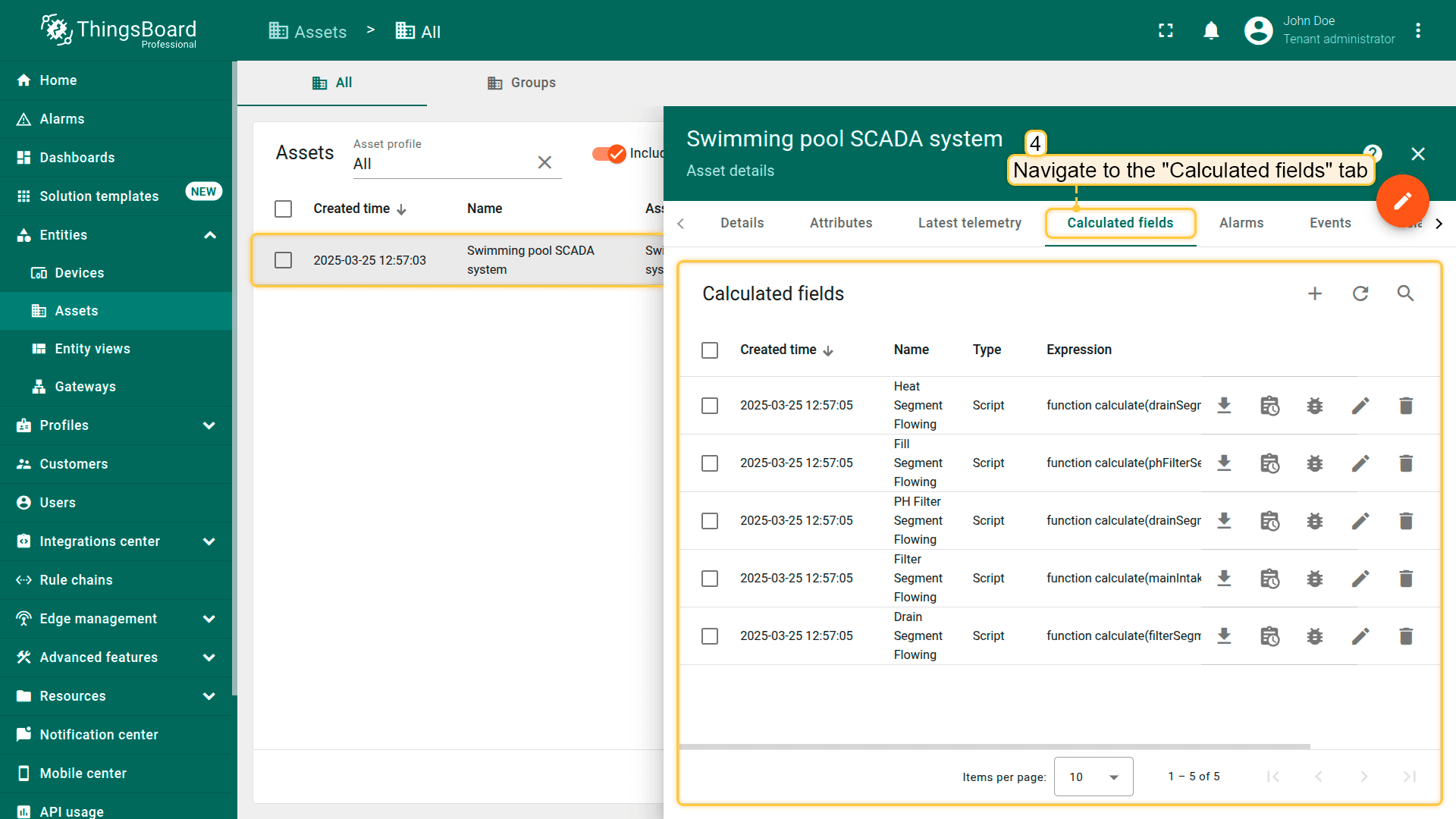Refresh the calculated fields list

point(1360,293)
